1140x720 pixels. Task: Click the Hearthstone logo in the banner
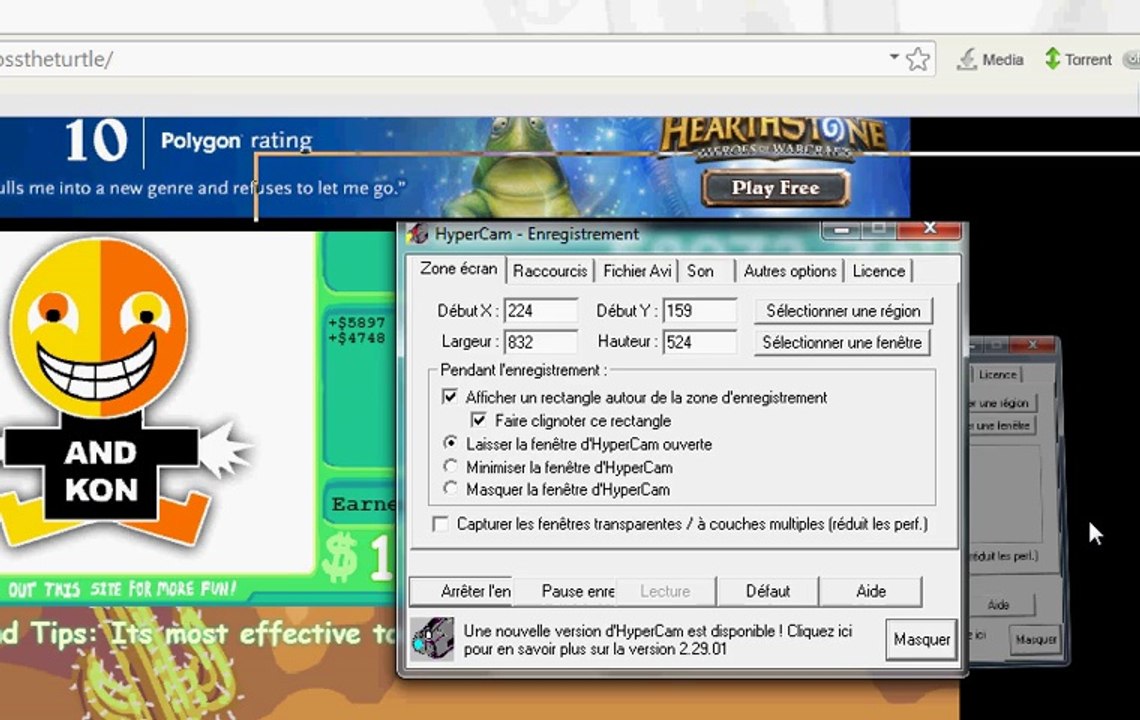tap(773, 137)
